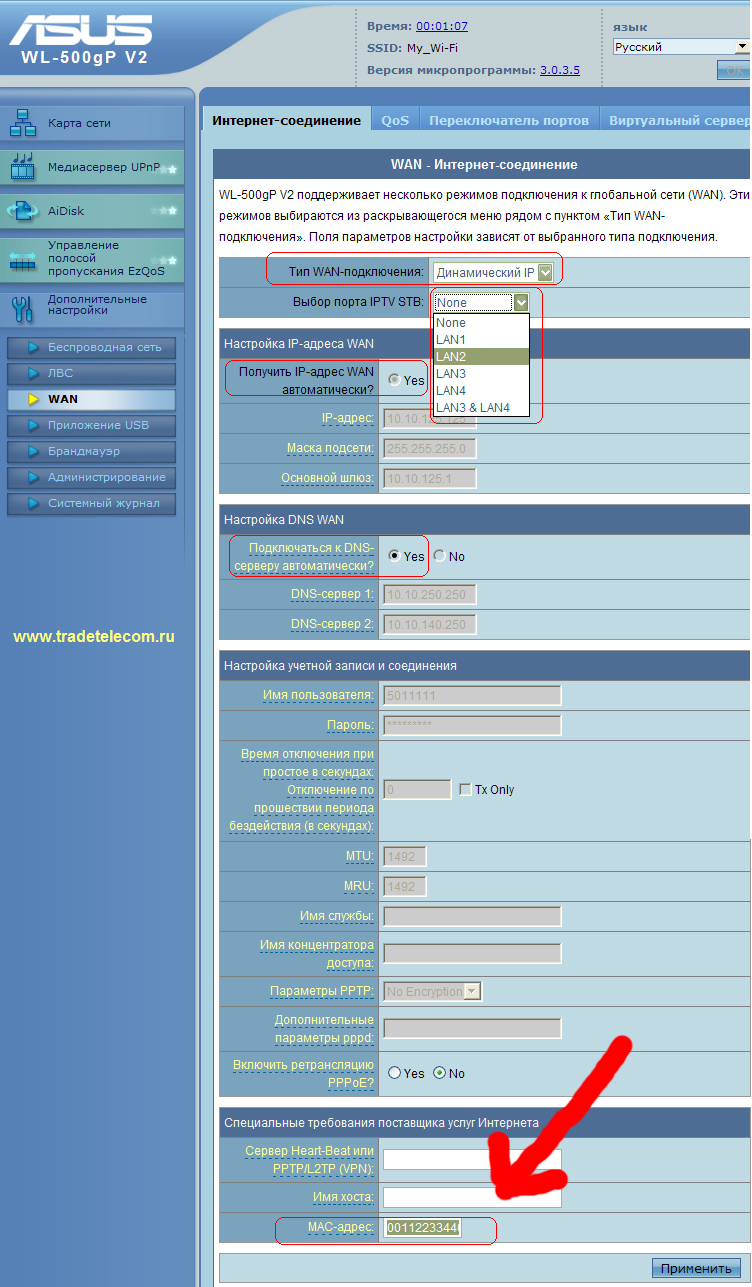Click the time link 00:01:07
The height and width of the screenshot is (1287, 752).
click(442, 26)
